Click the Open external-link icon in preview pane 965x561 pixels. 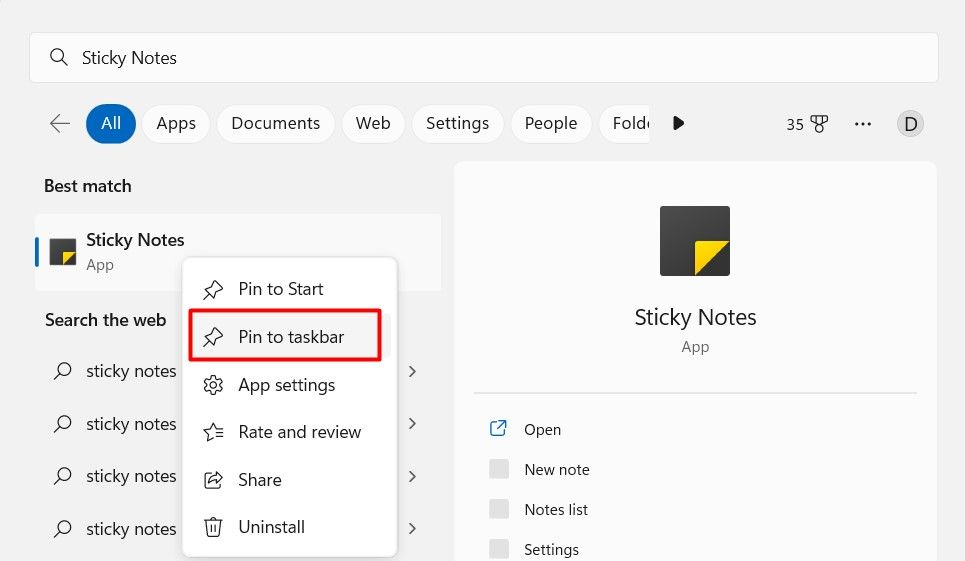pyautogui.click(x=498, y=428)
